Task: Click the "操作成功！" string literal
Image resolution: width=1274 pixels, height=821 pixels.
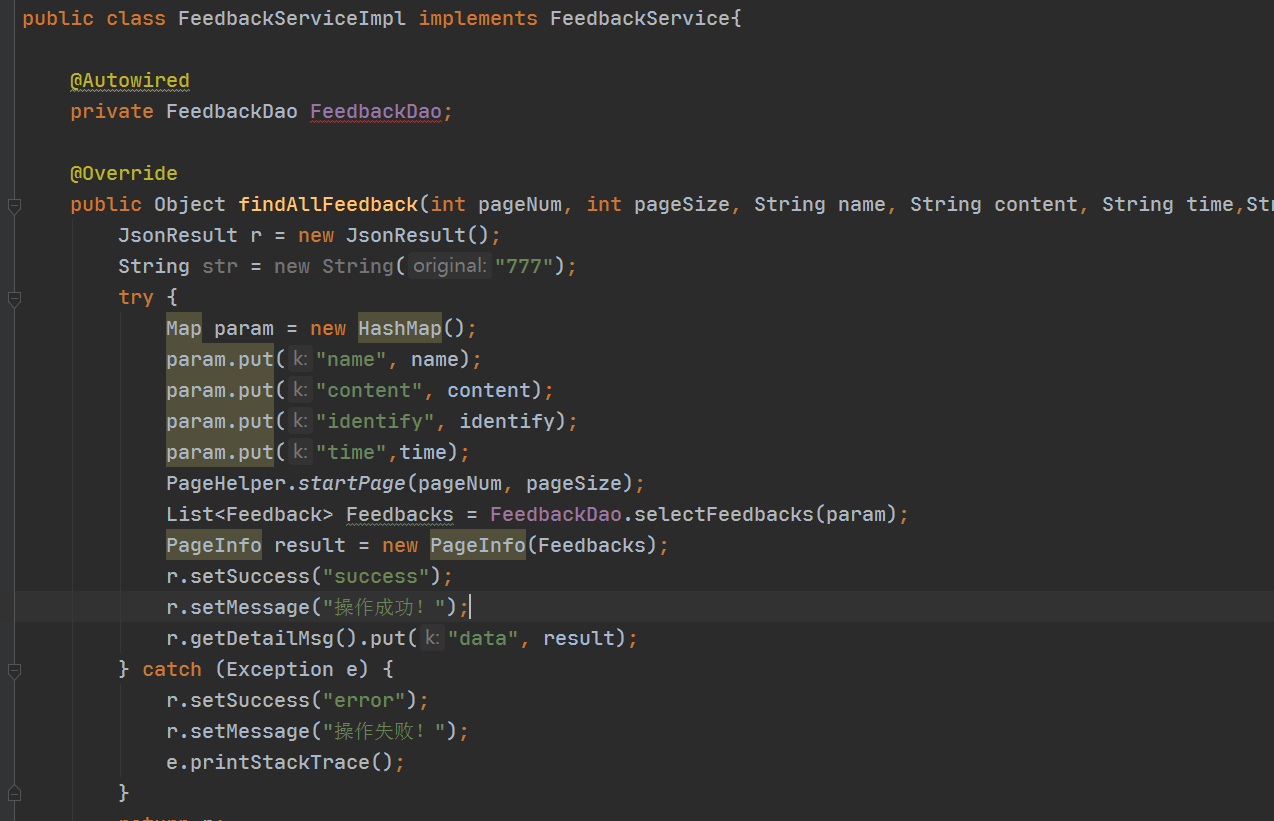Action: point(384,607)
